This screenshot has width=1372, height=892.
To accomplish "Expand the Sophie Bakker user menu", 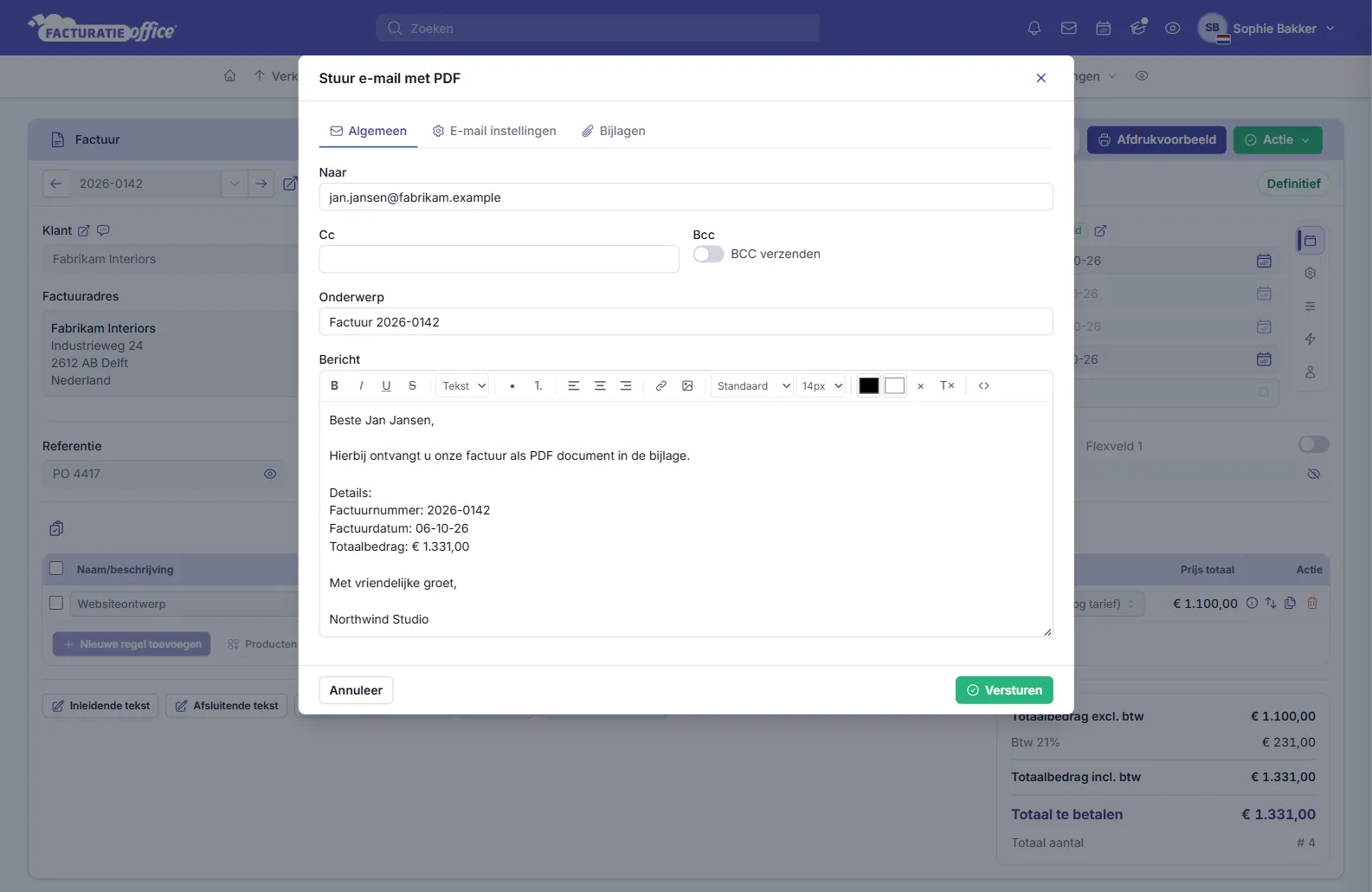I will pos(1266,28).
